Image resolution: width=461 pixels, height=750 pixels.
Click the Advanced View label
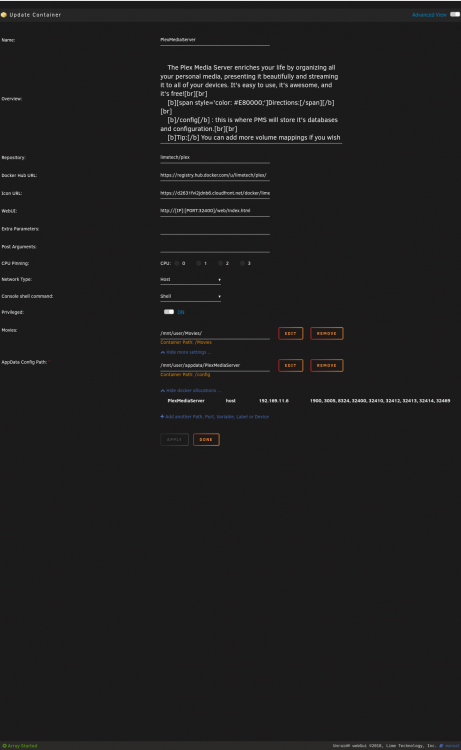[429, 15]
